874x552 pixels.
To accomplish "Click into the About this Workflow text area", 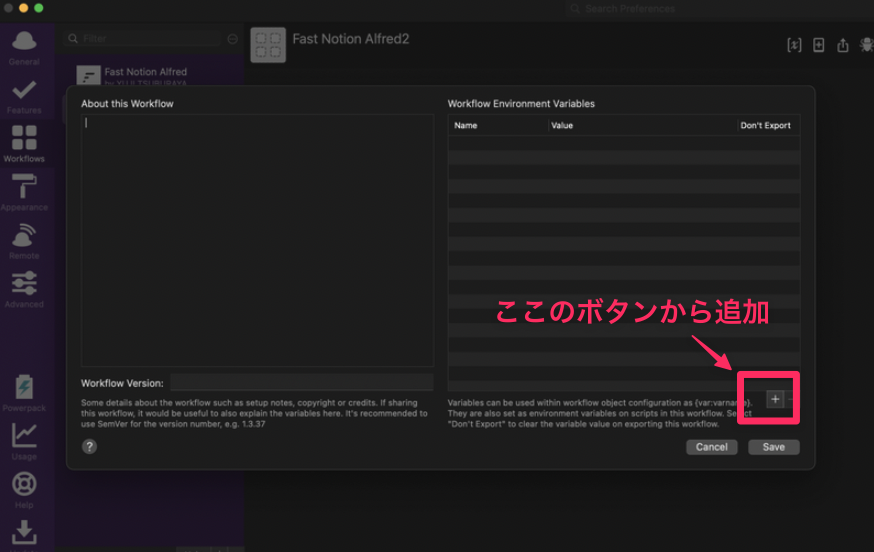I will click(x=258, y=240).
